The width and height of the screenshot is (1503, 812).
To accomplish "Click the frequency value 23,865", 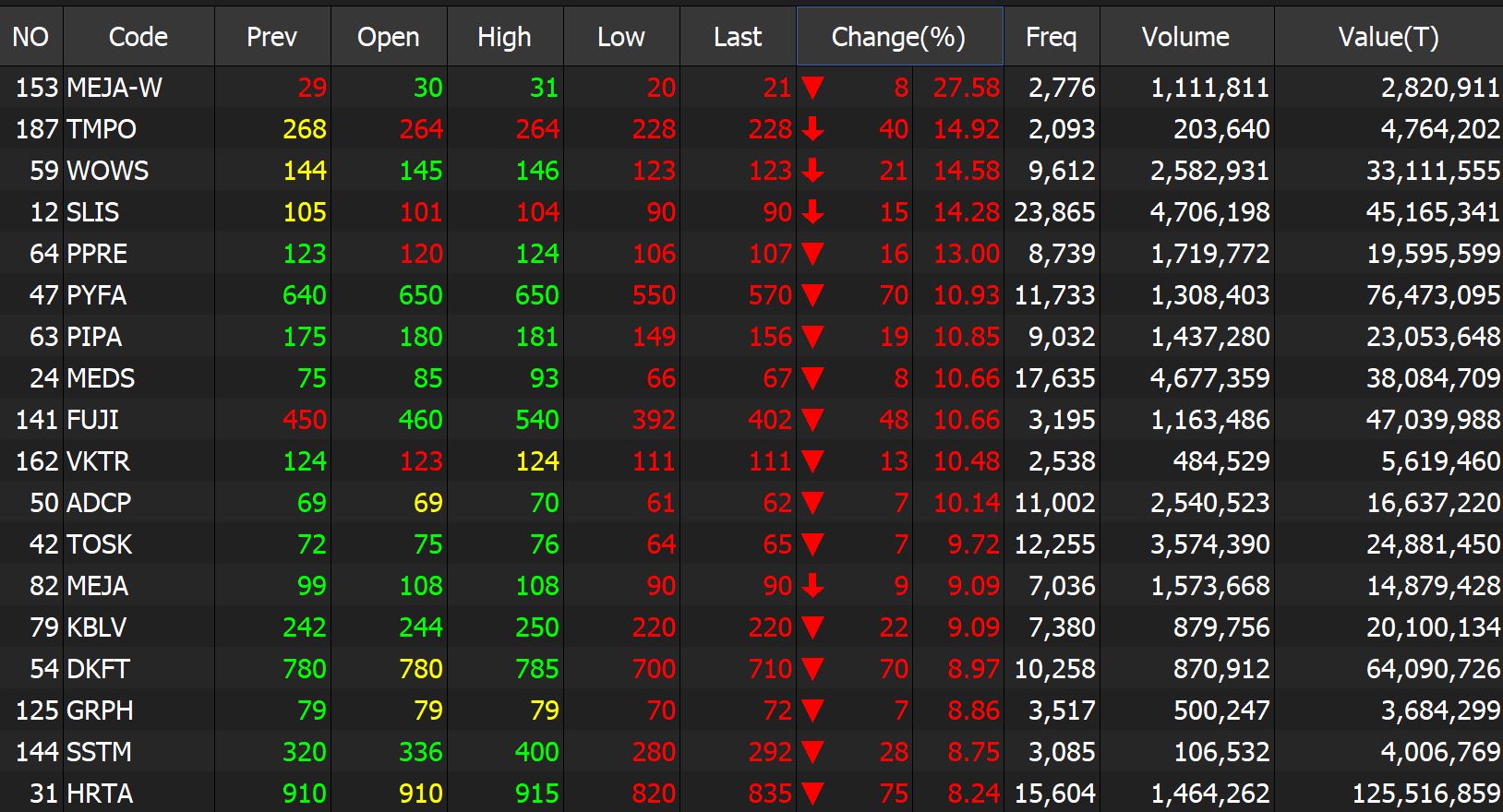I will click(1054, 212).
